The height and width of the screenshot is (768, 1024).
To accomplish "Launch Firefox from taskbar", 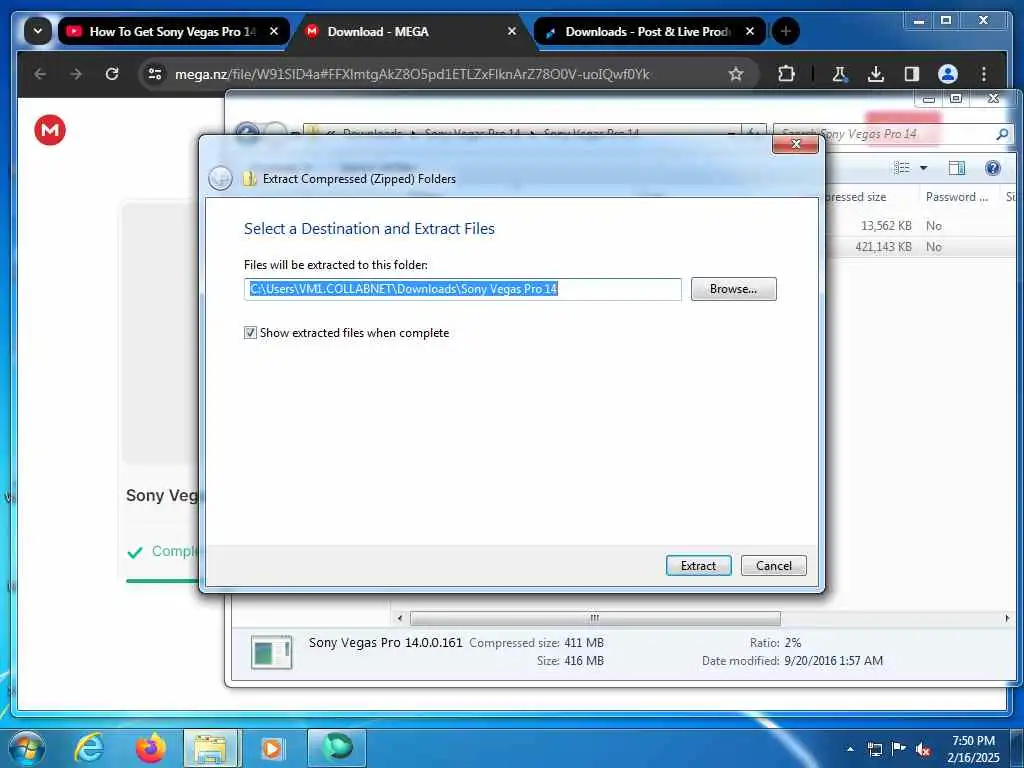I will tap(151, 748).
